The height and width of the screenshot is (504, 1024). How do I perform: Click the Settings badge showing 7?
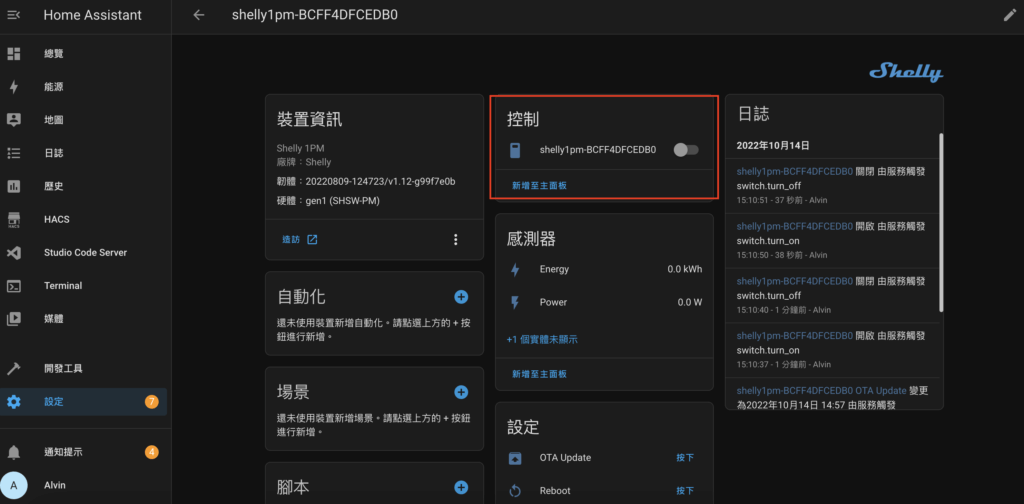tap(152, 402)
